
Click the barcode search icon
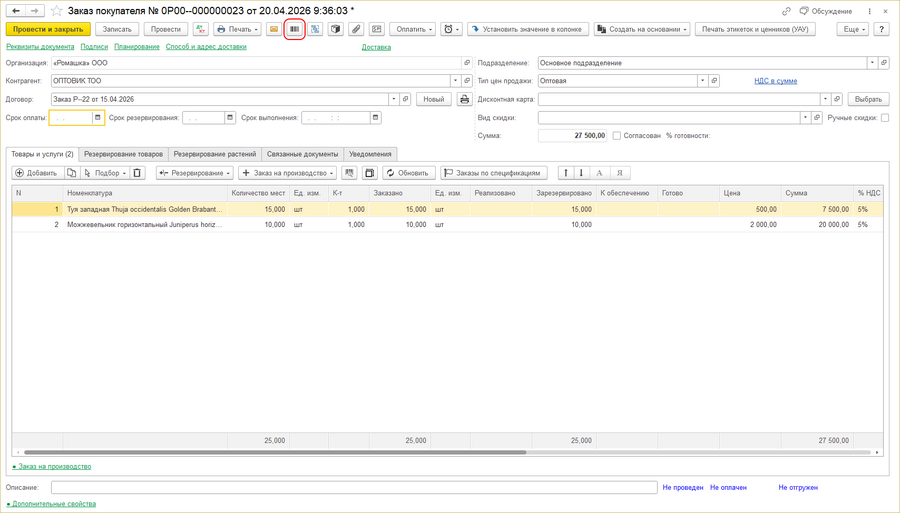tap(294, 29)
